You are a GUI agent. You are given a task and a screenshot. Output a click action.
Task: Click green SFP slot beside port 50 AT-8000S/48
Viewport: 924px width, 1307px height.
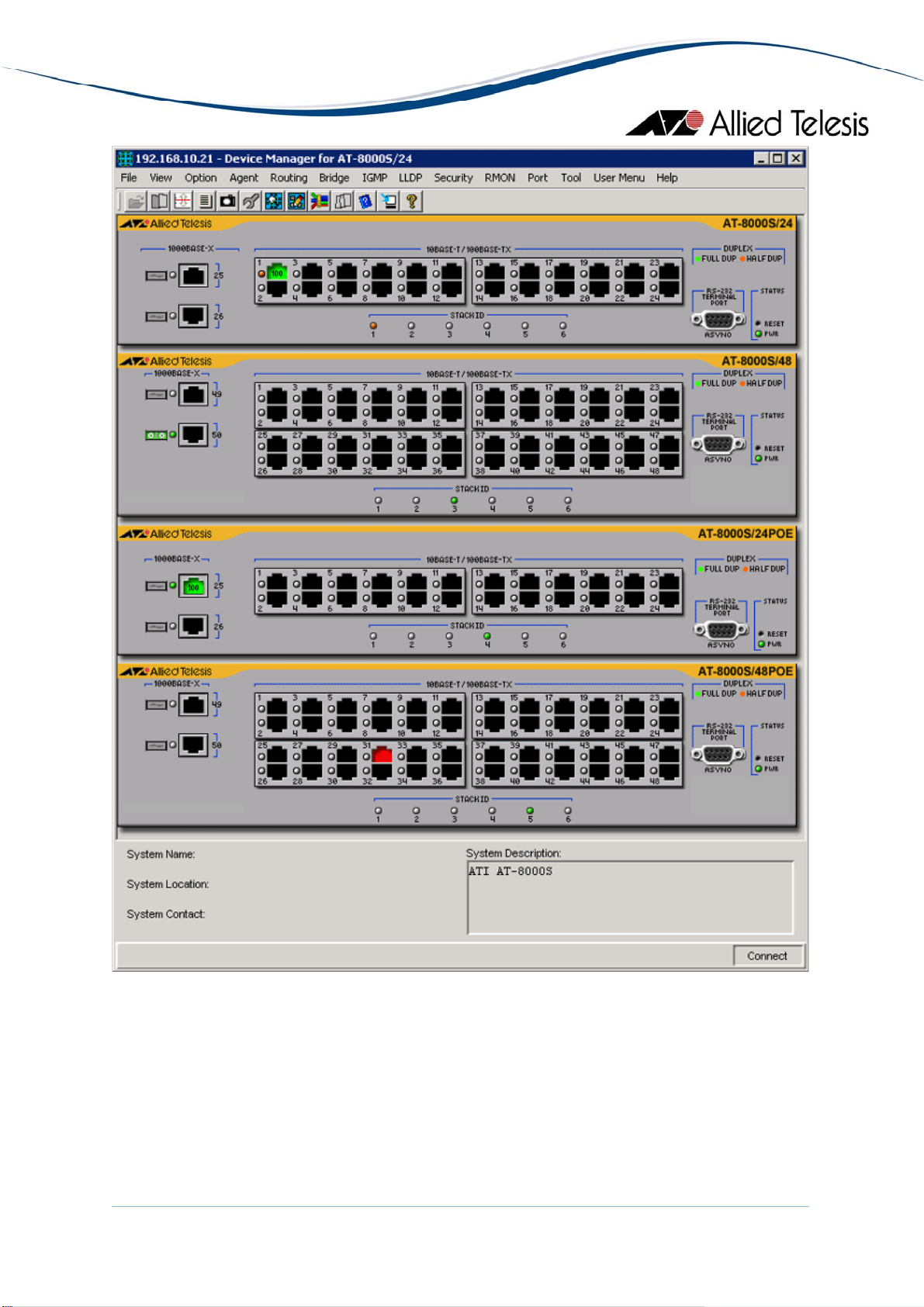pos(156,435)
